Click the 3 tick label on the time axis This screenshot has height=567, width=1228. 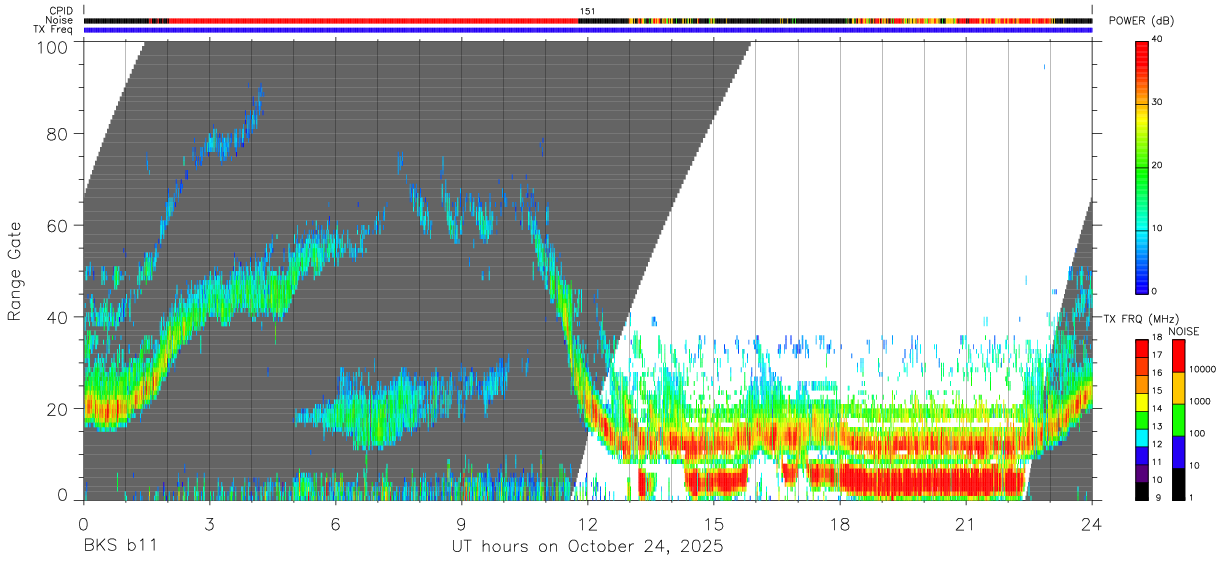(210, 524)
